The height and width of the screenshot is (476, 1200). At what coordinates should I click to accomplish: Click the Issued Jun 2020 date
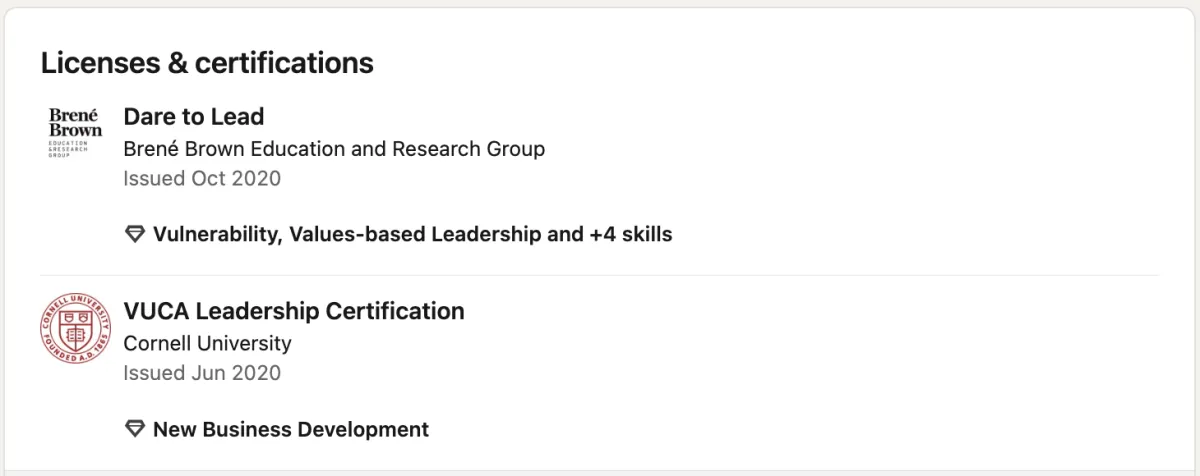(202, 373)
